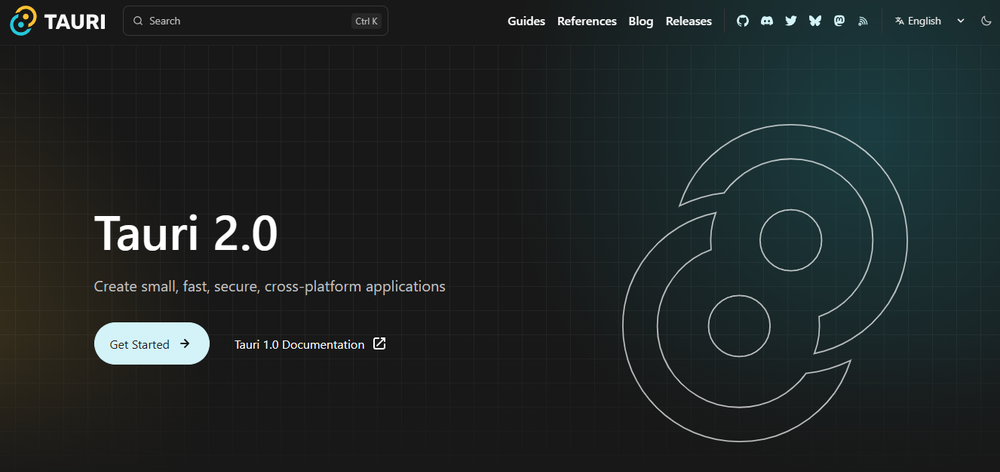Click the 'Create small, fast, secure' tagline
The image size is (1000, 472).
pos(269,286)
